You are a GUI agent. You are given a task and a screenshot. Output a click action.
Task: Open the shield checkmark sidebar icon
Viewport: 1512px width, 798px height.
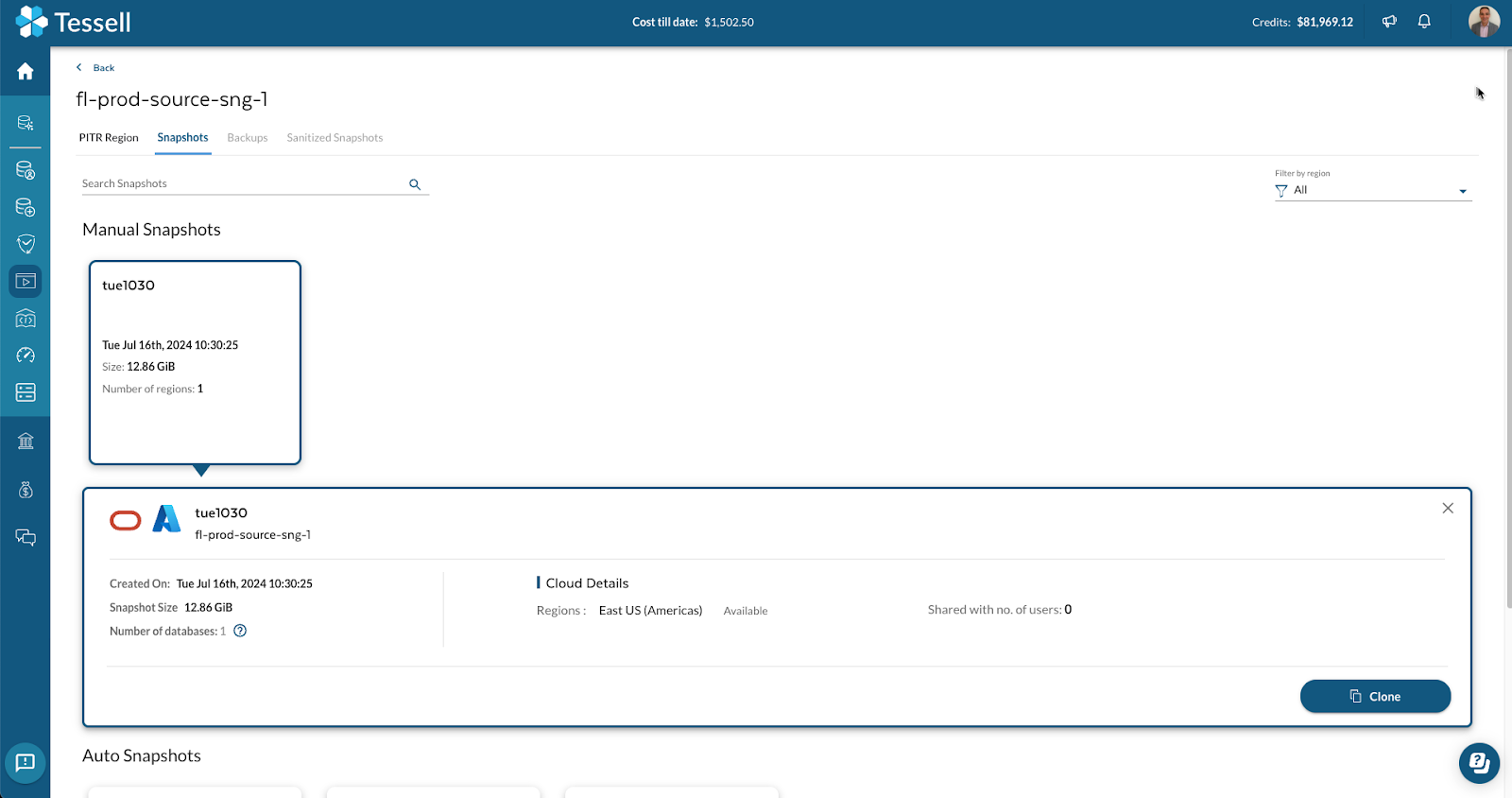tap(26, 244)
